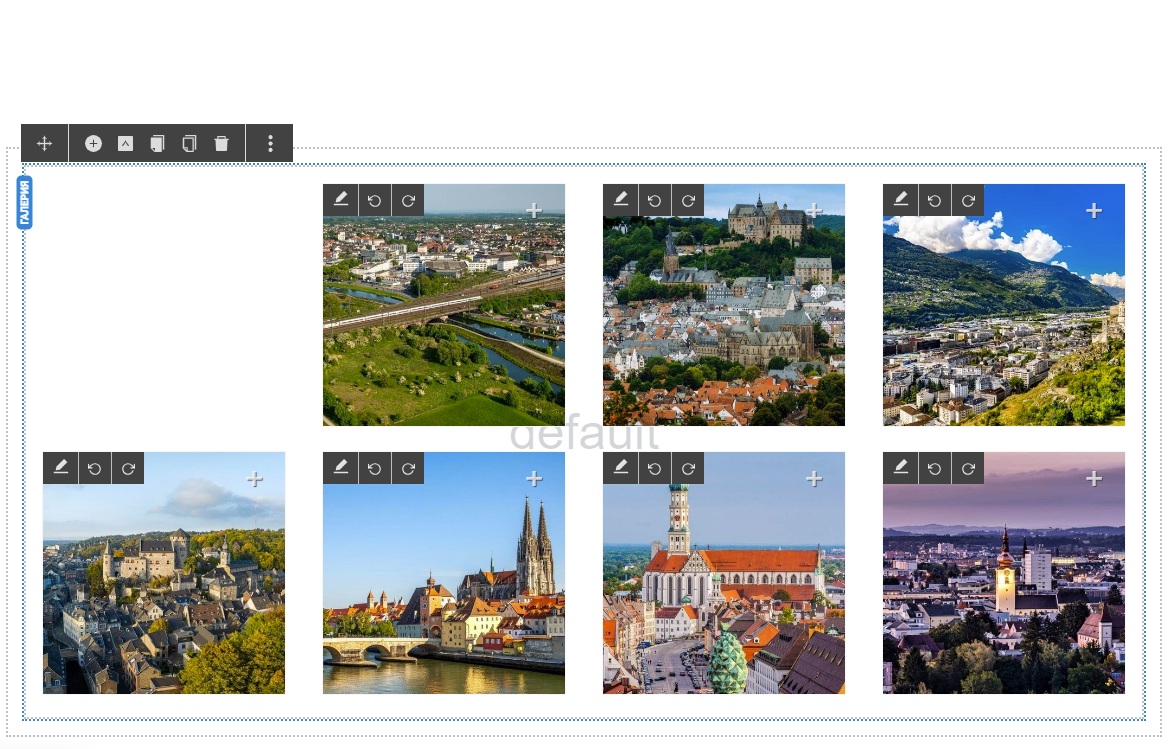The width and height of the screenshot is (1172, 749).
Task: Click the pencil edit icon on hilltop castle image
Action: coord(621,200)
